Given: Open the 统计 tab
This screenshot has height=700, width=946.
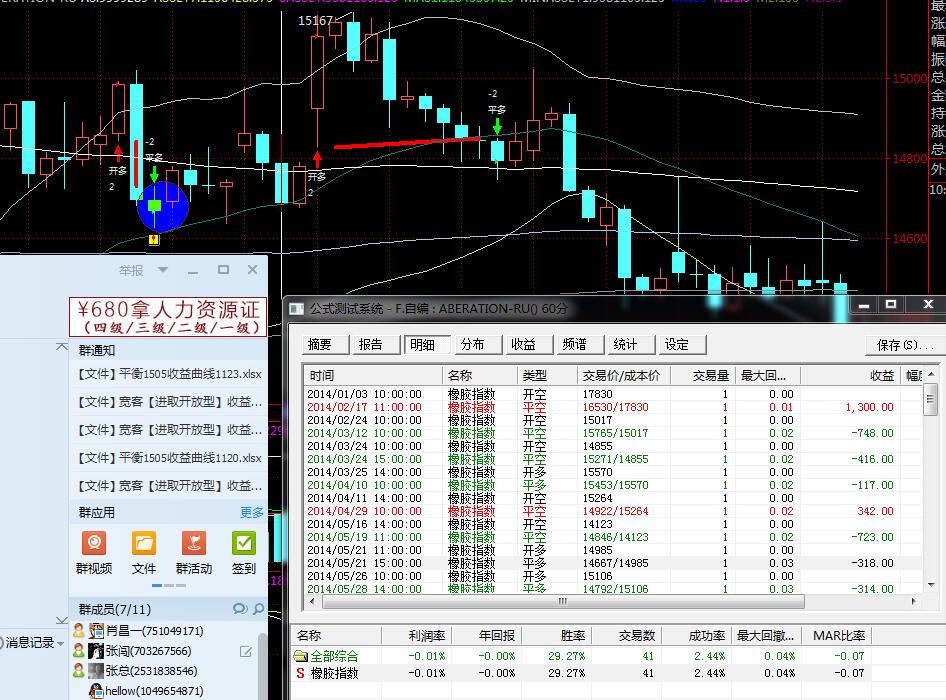Looking at the screenshot, I should (625, 344).
